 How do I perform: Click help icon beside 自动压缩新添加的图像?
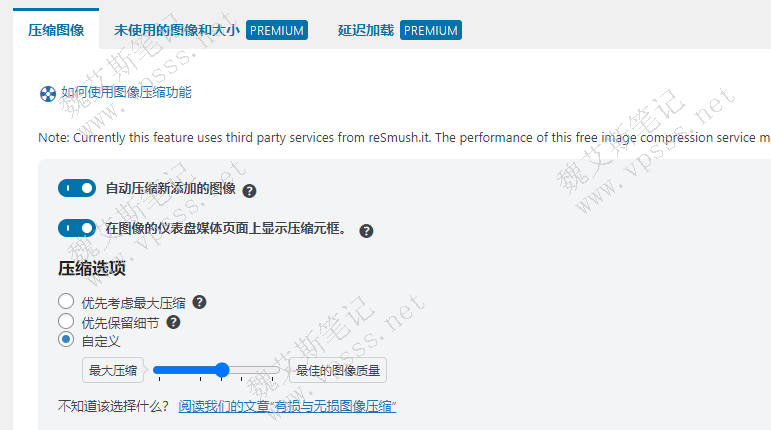tap(249, 190)
